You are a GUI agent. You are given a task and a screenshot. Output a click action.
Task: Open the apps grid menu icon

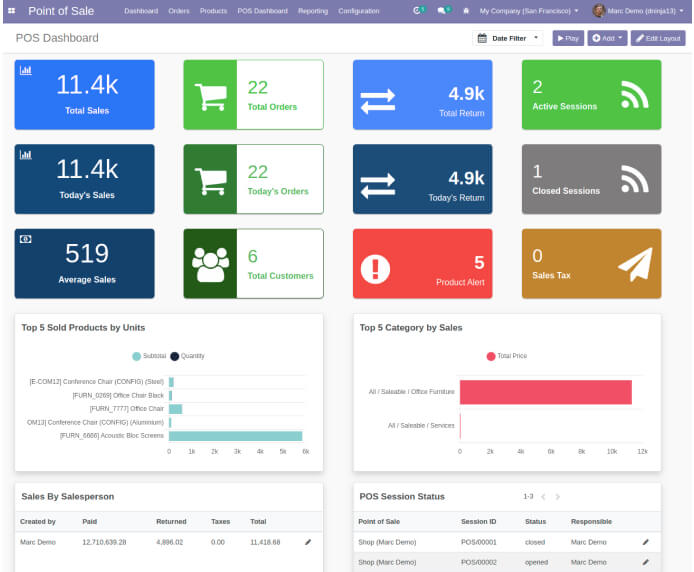[12, 11]
